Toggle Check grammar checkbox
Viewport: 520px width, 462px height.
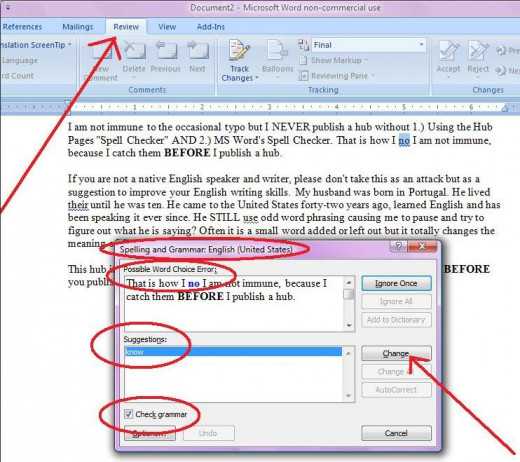pyautogui.click(x=128, y=414)
